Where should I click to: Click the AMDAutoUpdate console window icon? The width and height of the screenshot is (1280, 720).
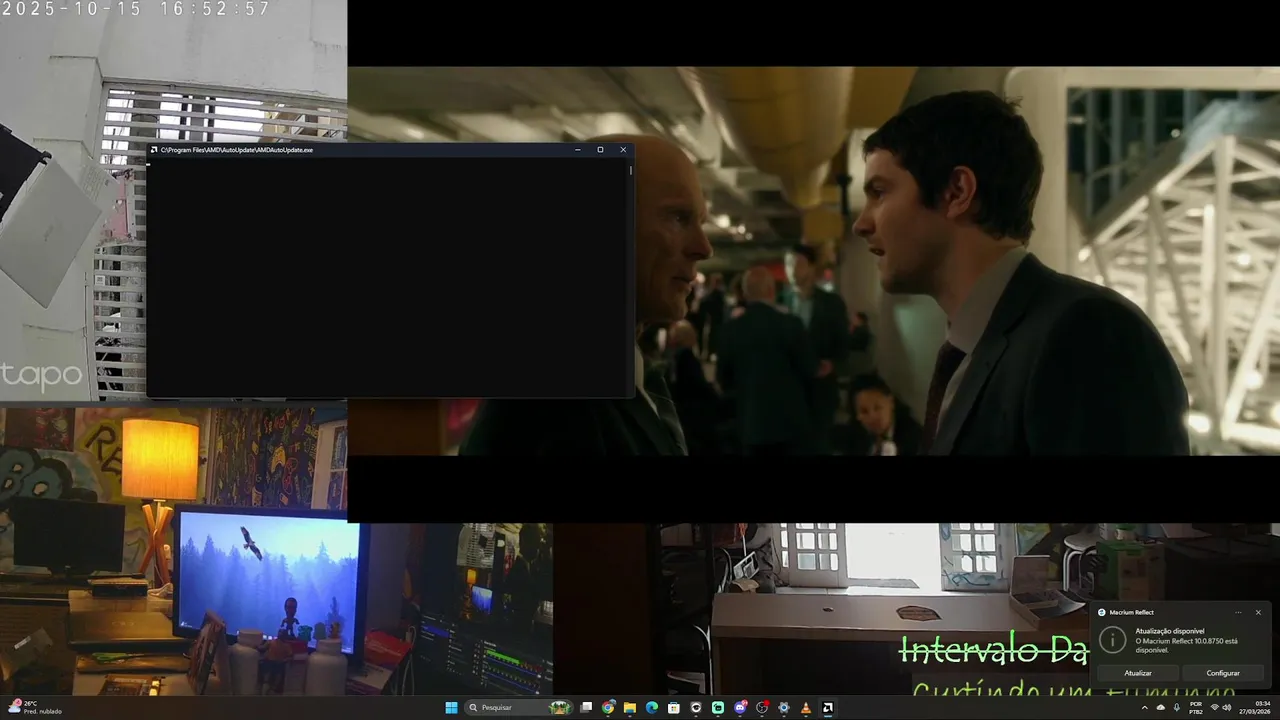pyautogui.click(x=154, y=150)
